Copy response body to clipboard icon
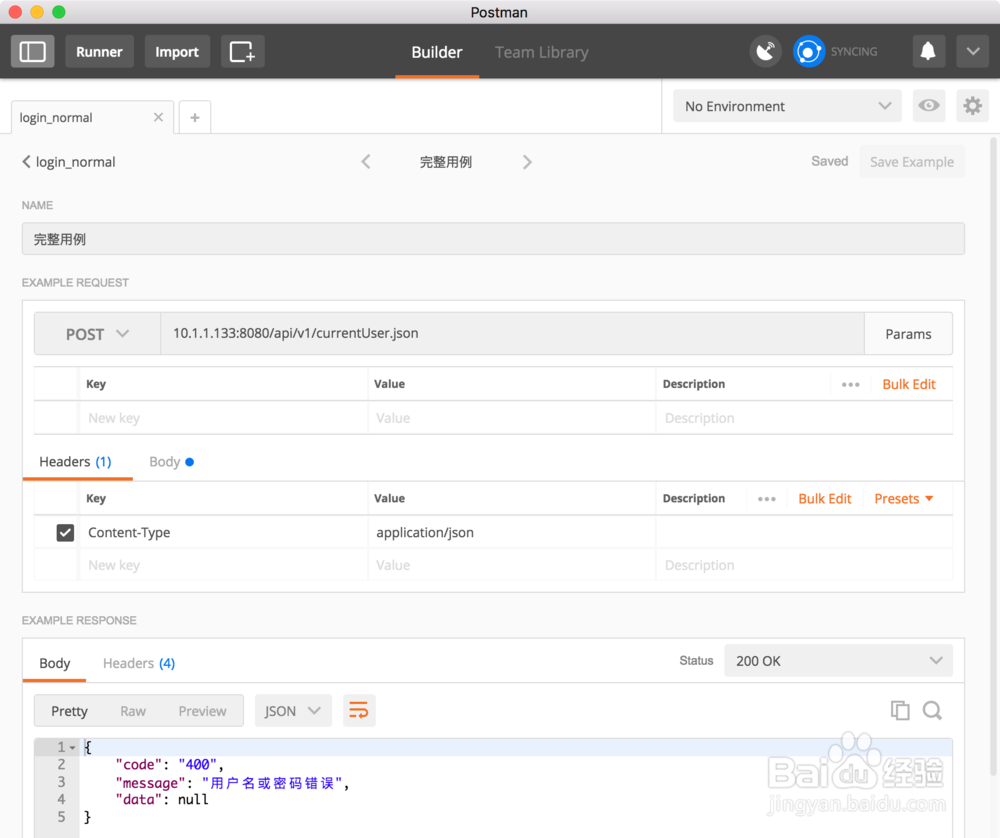Image resolution: width=1000 pixels, height=838 pixels. tap(900, 710)
